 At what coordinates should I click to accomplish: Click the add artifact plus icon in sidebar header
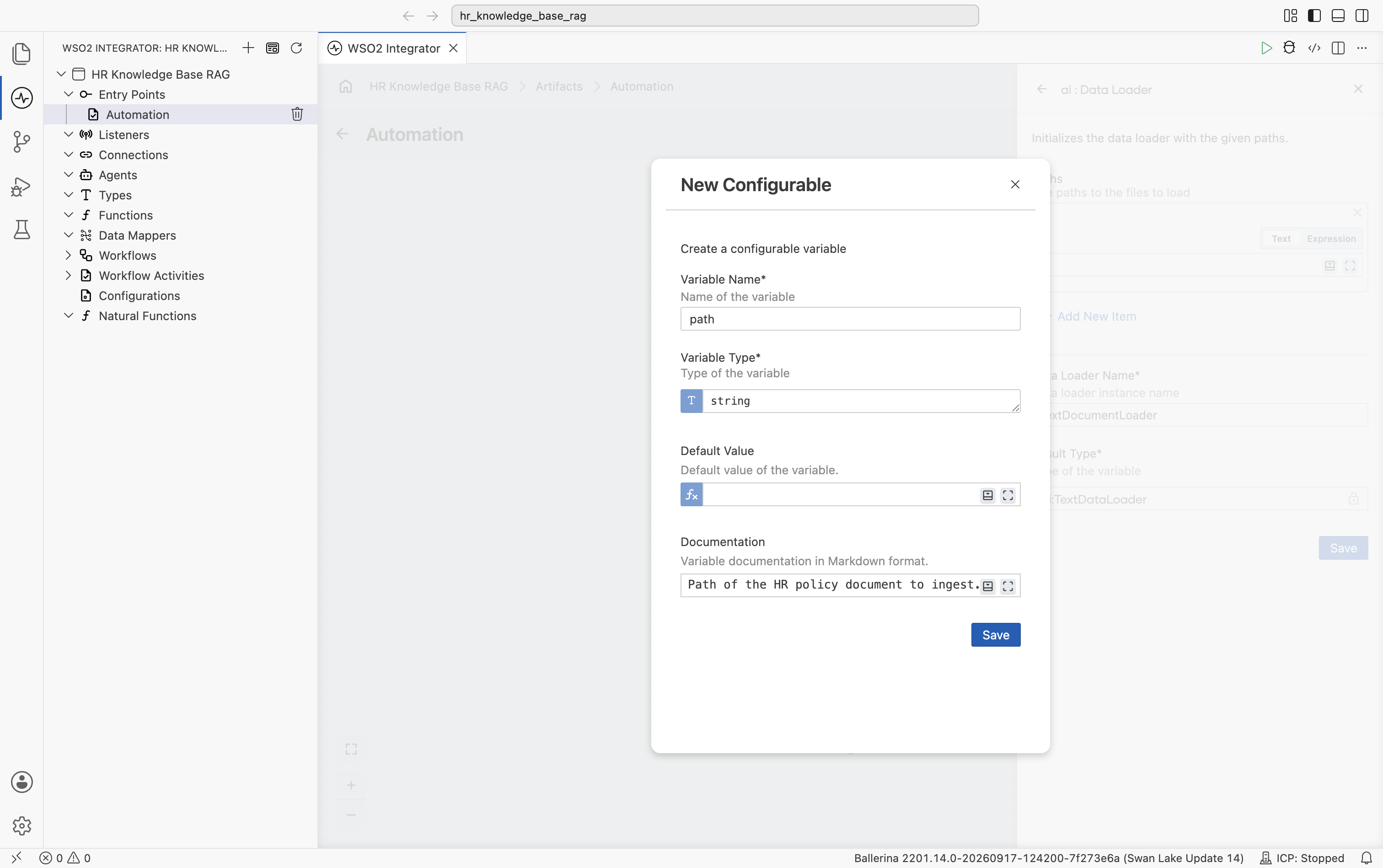(248, 48)
